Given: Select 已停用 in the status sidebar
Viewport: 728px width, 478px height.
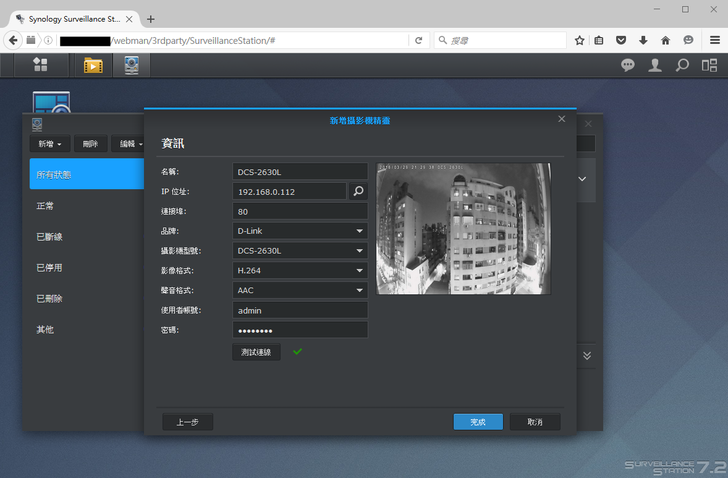Looking at the screenshot, I should tap(50, 267).
